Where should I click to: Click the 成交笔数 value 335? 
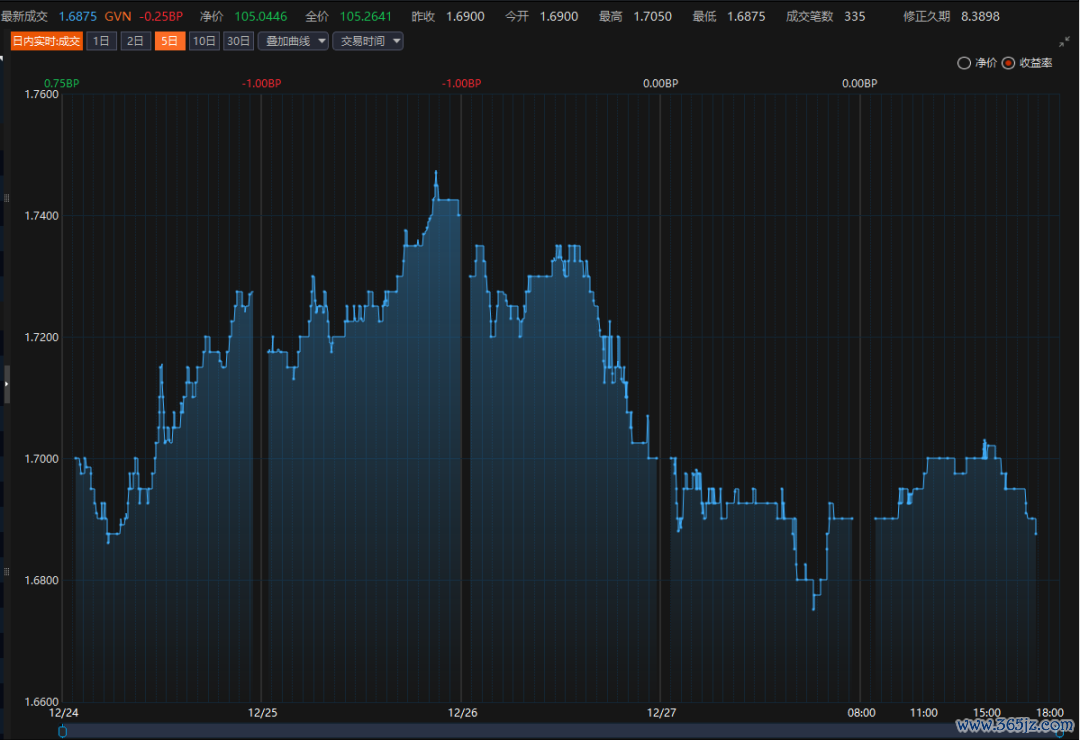pyautogui.click(x=855, y=17)
